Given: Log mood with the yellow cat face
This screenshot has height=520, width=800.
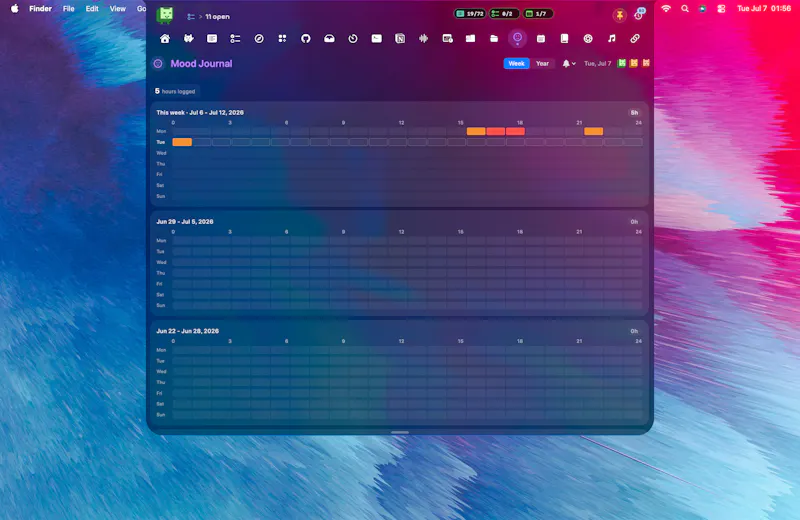Looking at the screenshot, I should [634, 63].
